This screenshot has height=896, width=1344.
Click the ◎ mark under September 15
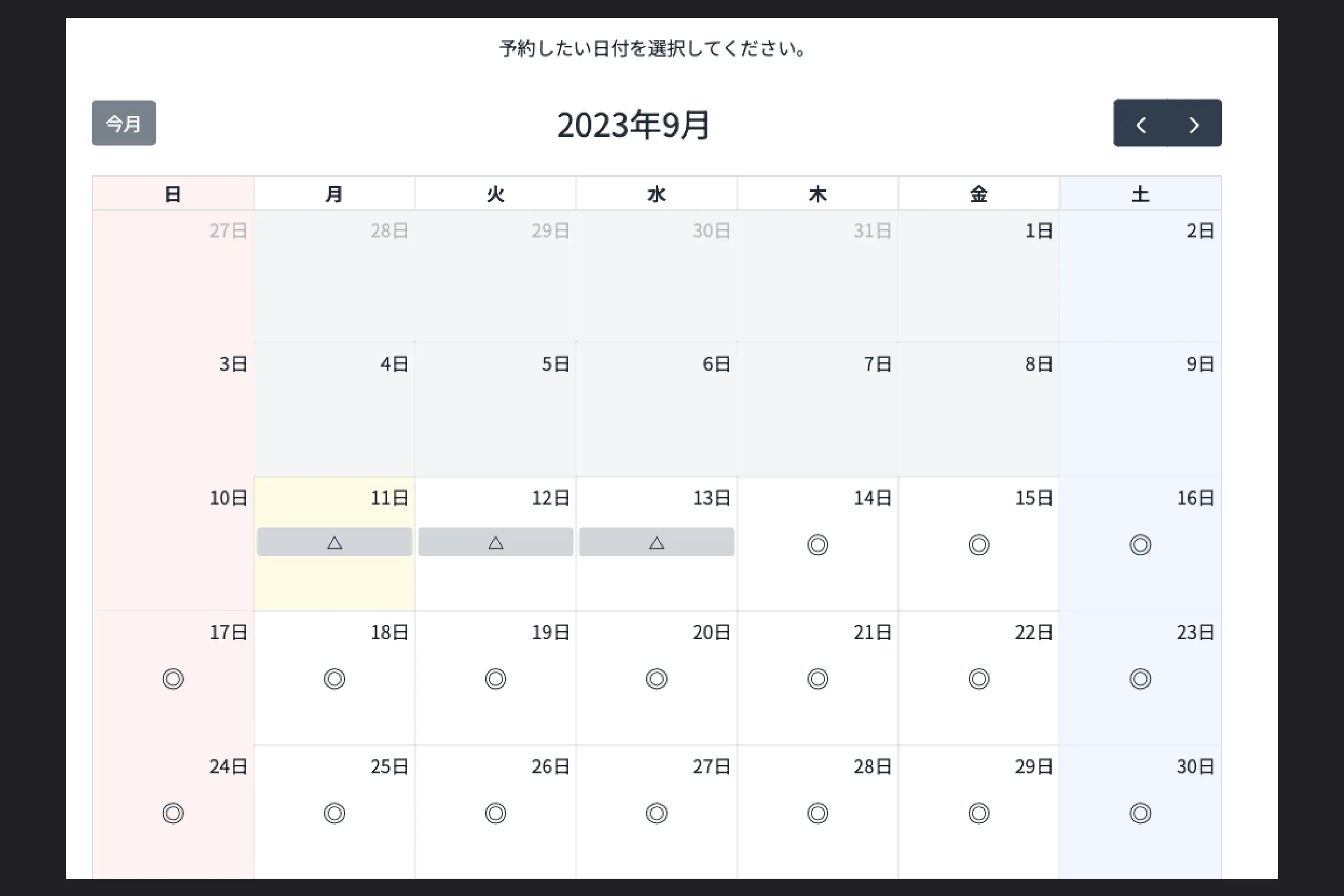(x=979, y=544)
